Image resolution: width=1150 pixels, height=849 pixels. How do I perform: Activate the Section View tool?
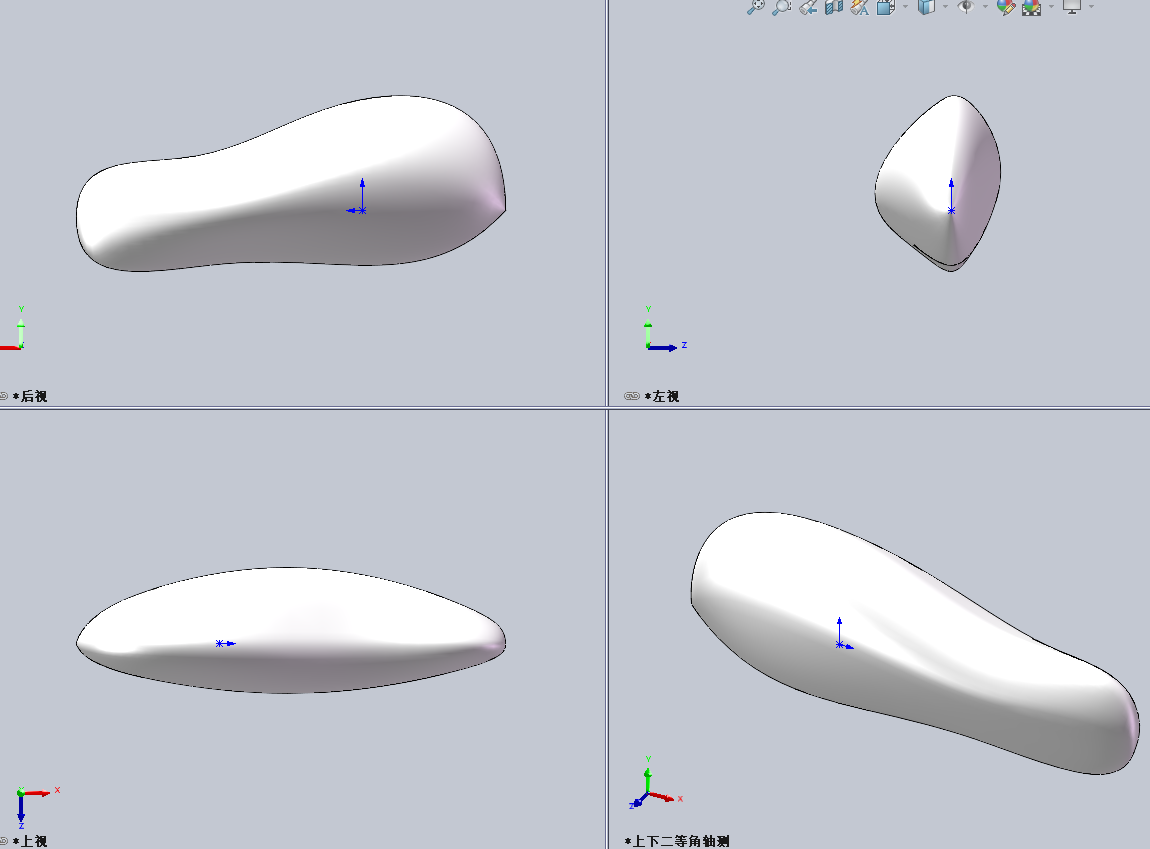tap(833, 6)
